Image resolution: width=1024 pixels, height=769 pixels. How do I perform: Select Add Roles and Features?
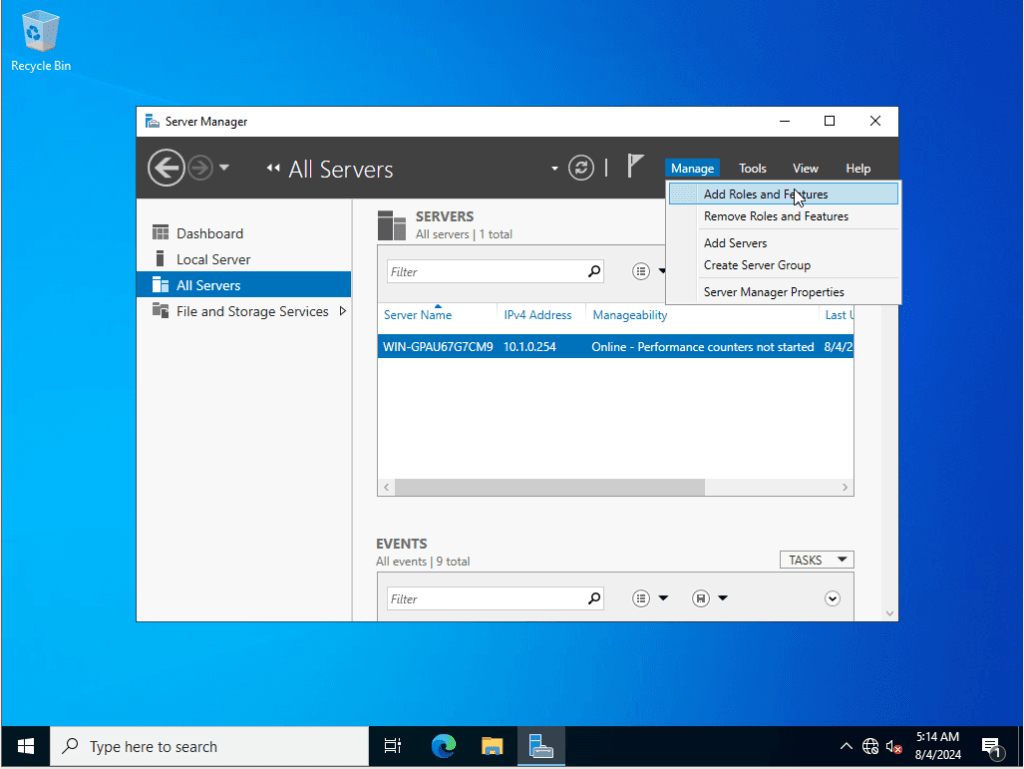tap(765, 194)
